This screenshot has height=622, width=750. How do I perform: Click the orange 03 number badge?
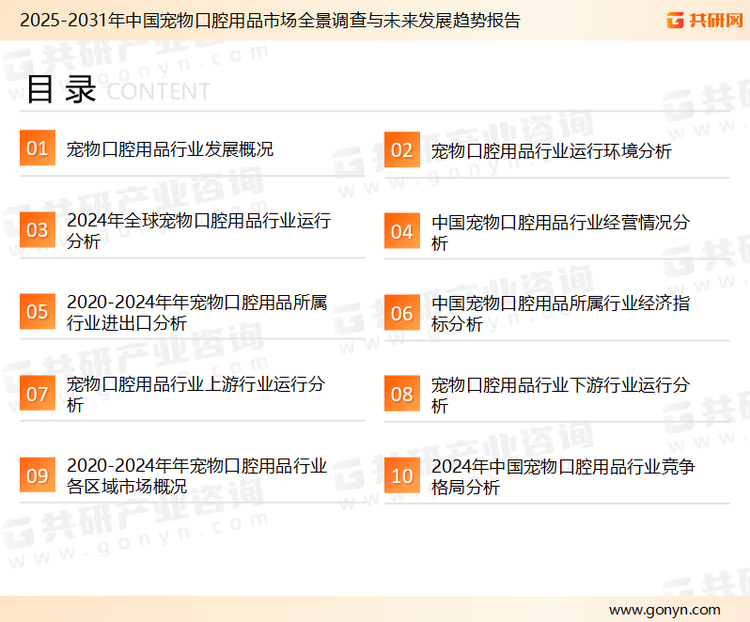click(x=37, y=230)
